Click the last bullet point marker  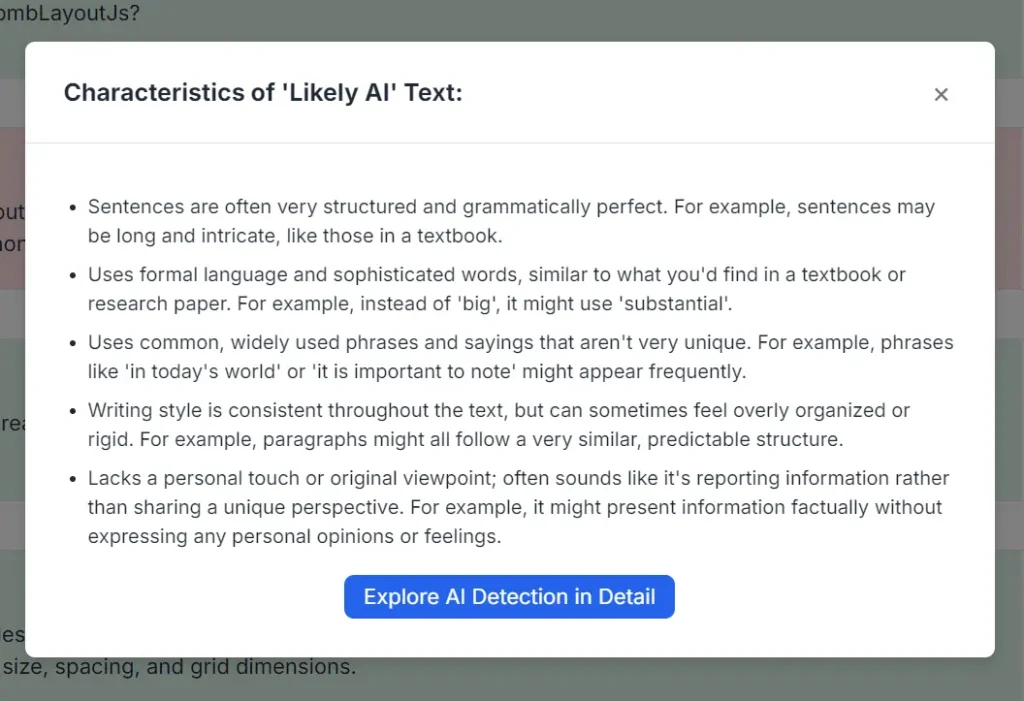pyautogui.click(x=71, y=478)
